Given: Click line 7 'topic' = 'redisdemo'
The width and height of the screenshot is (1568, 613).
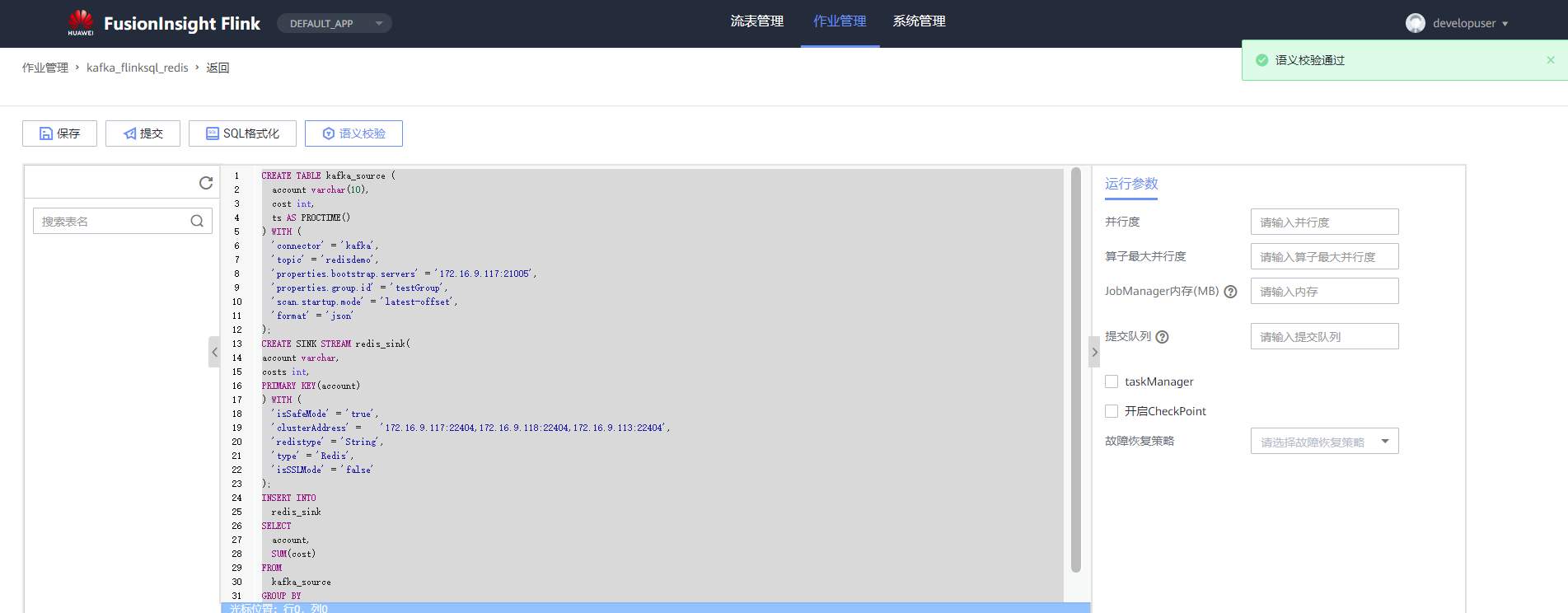Looking at the screenshot, I should (325, 260).
